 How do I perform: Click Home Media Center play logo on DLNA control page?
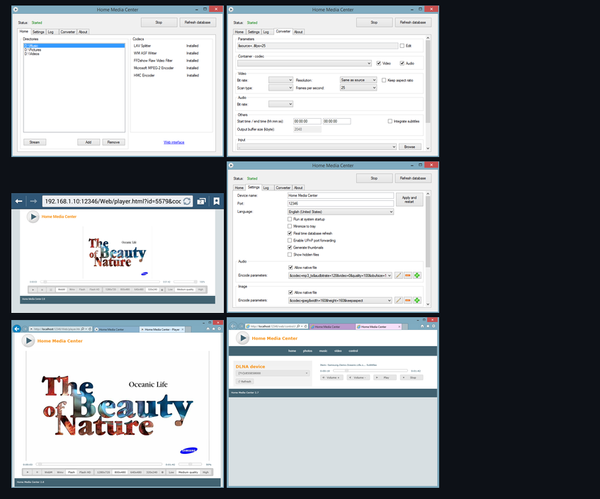pos(242,338)
